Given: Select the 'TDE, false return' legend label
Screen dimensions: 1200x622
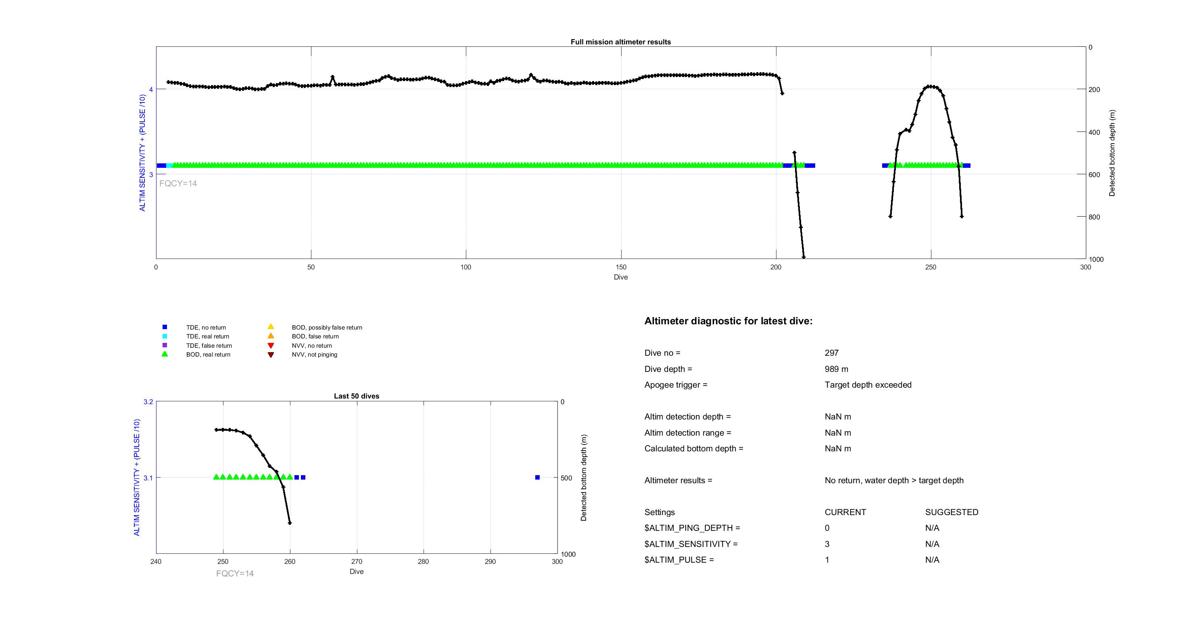Looking at the screenshot, I should (207, 345).
